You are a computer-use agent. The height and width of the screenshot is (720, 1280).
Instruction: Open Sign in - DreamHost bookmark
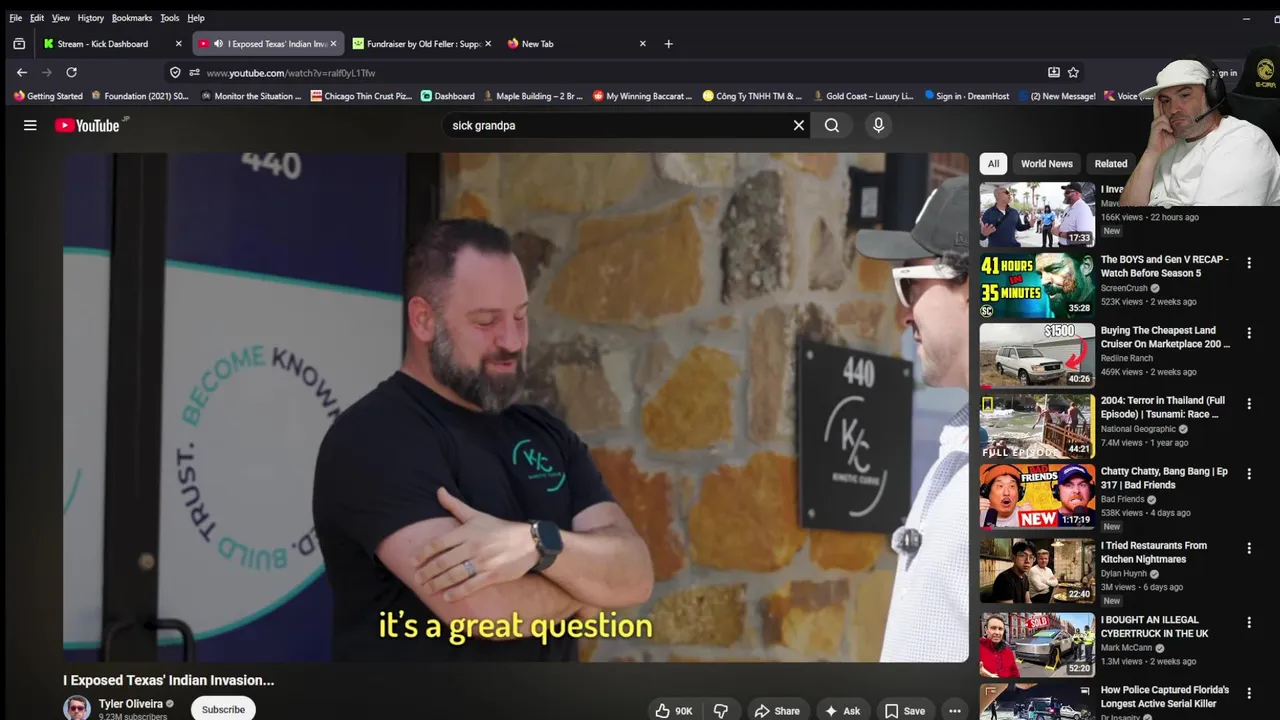coord(967,96)
